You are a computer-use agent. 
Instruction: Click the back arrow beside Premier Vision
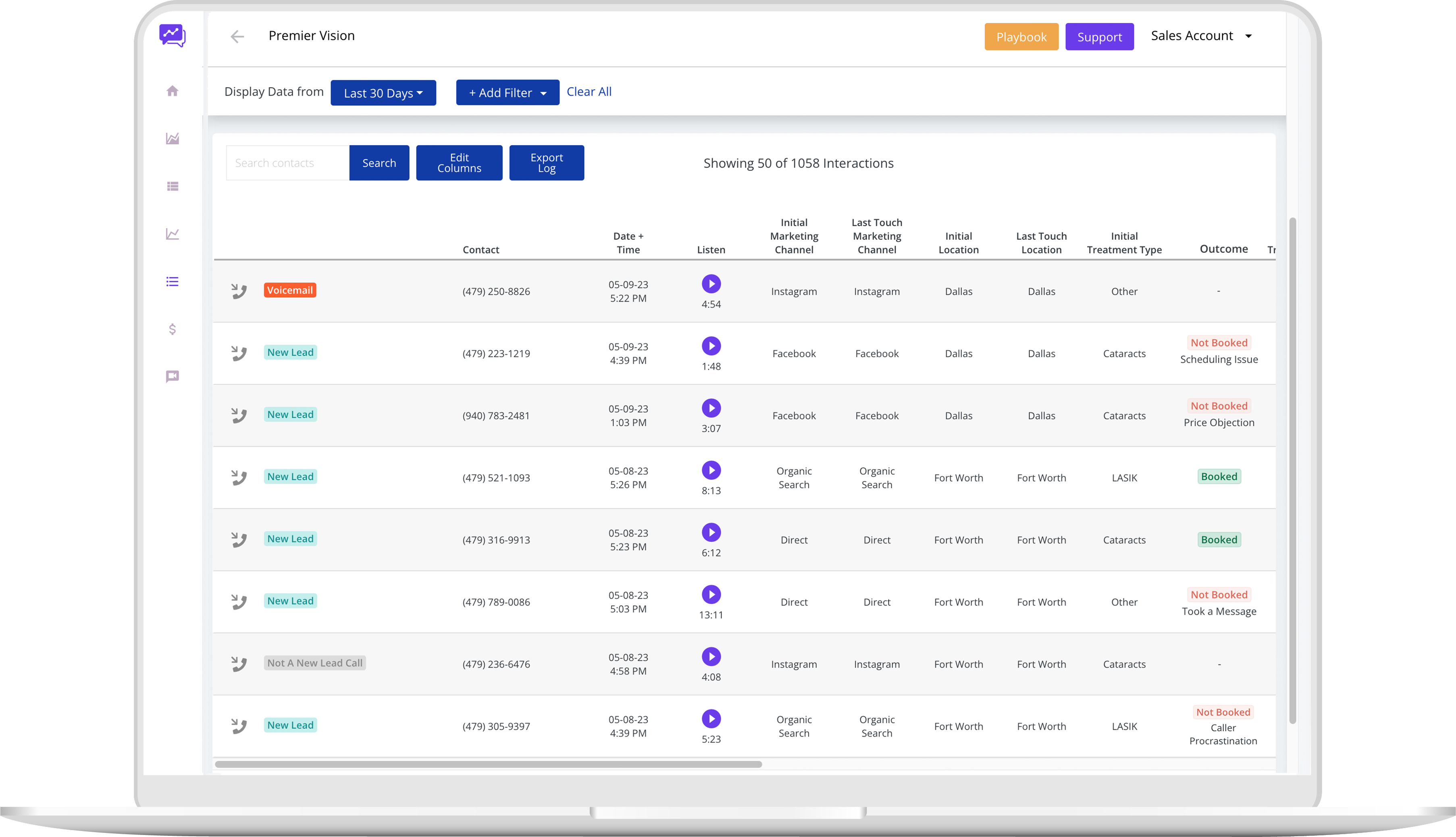237,37
